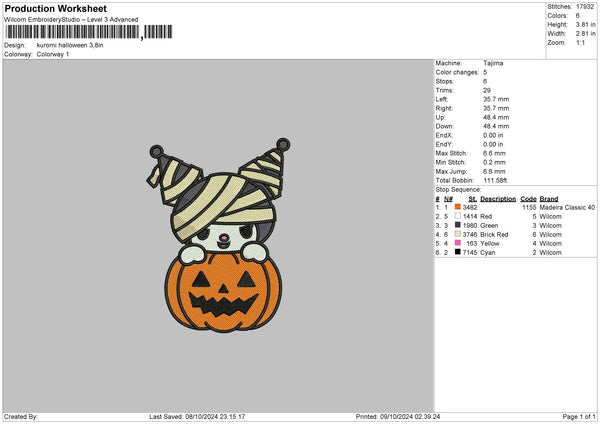The image size is (600, 424).
Task: Click the 'Cyan' description in row 6
Action: (x=488, y=253)
